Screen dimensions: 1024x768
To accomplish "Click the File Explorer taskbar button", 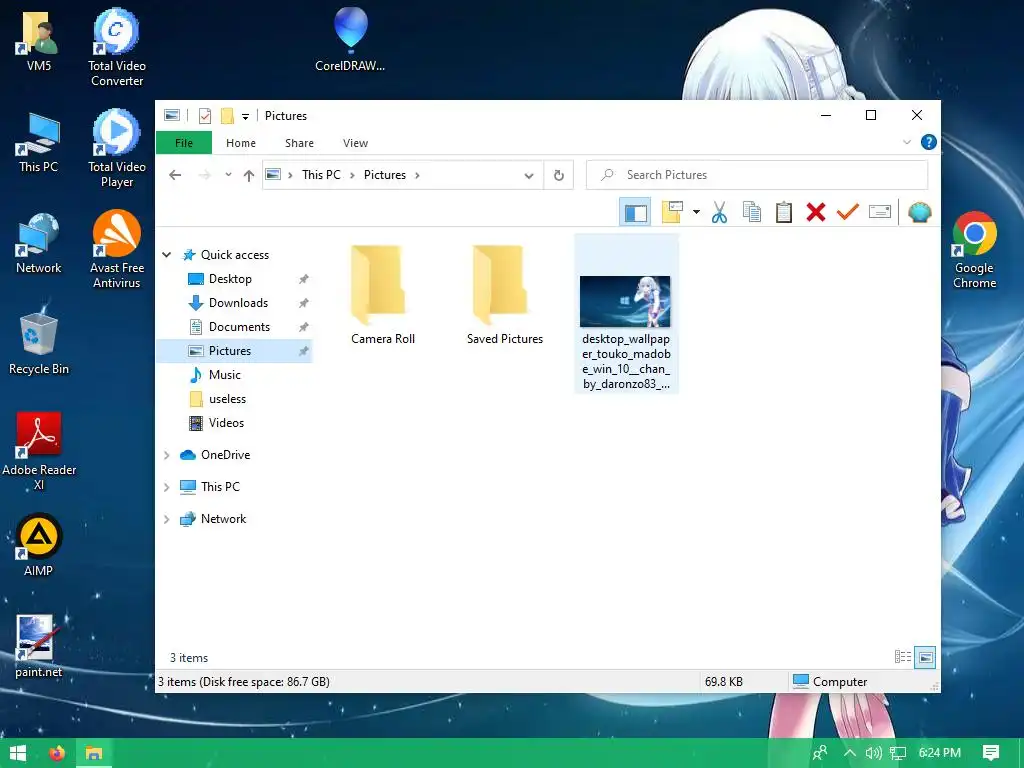I will tap(94, 753).
